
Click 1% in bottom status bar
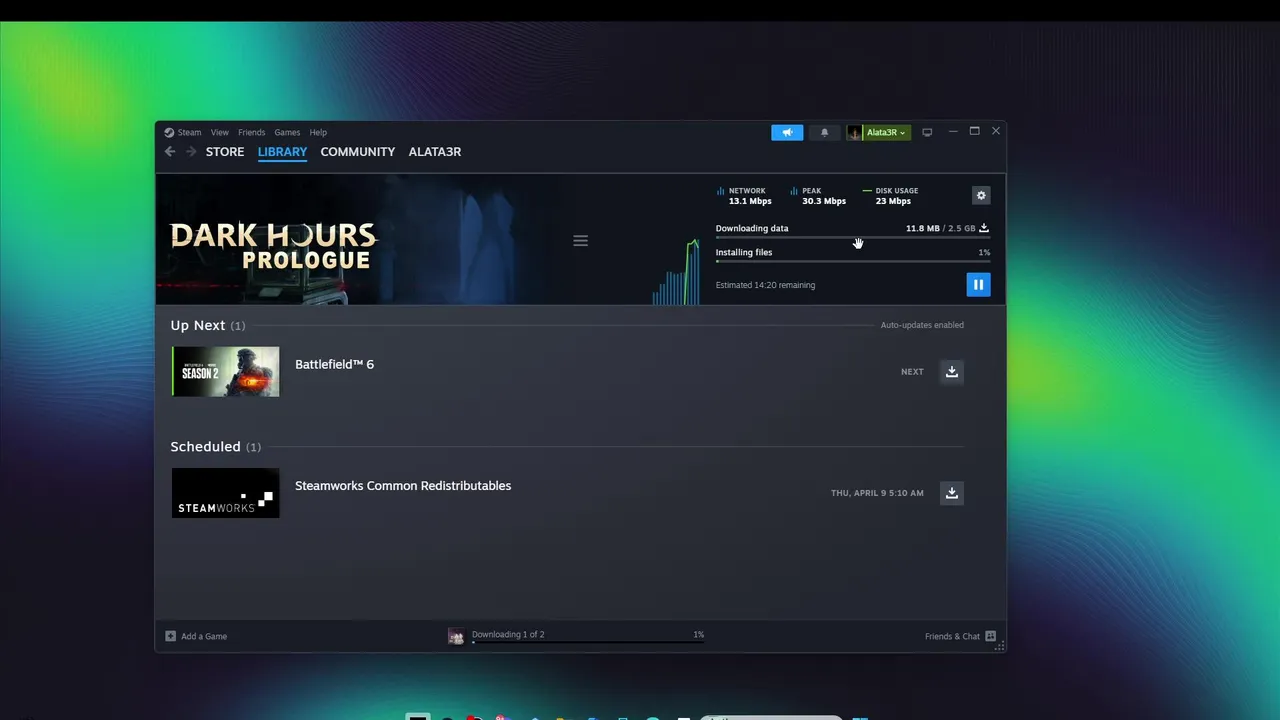coord(698,634)
